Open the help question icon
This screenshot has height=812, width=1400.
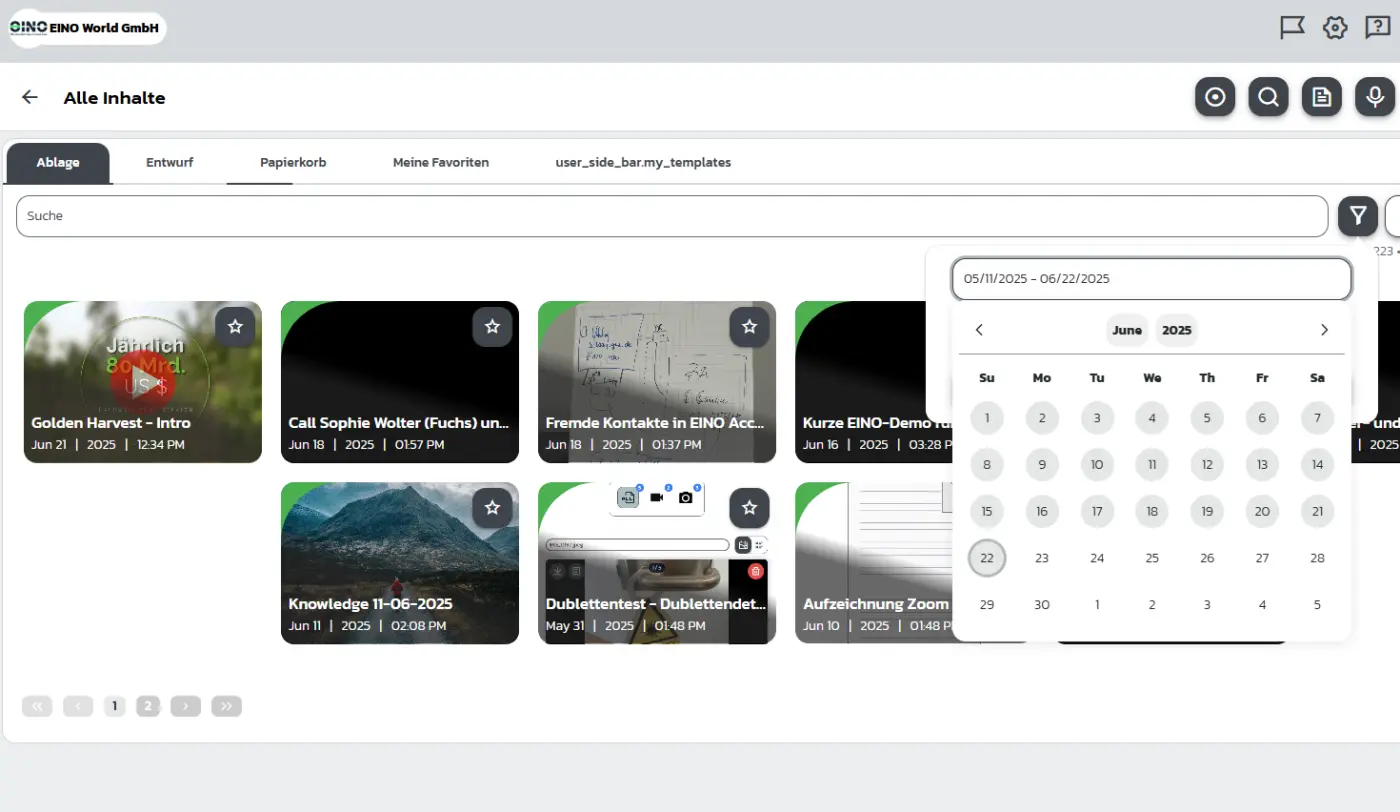coord(1378,28)
